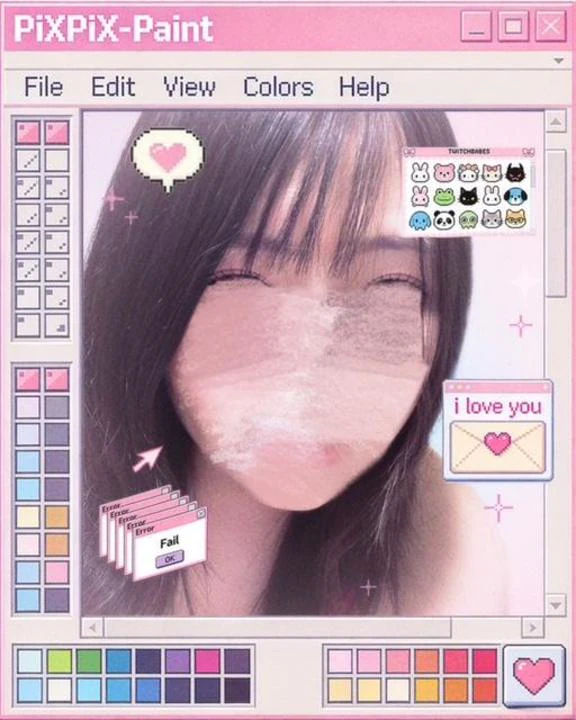Choose the pale yellow swatch in side palette
This screenshot has width=576, height=720.
click(x=28, y=518)
